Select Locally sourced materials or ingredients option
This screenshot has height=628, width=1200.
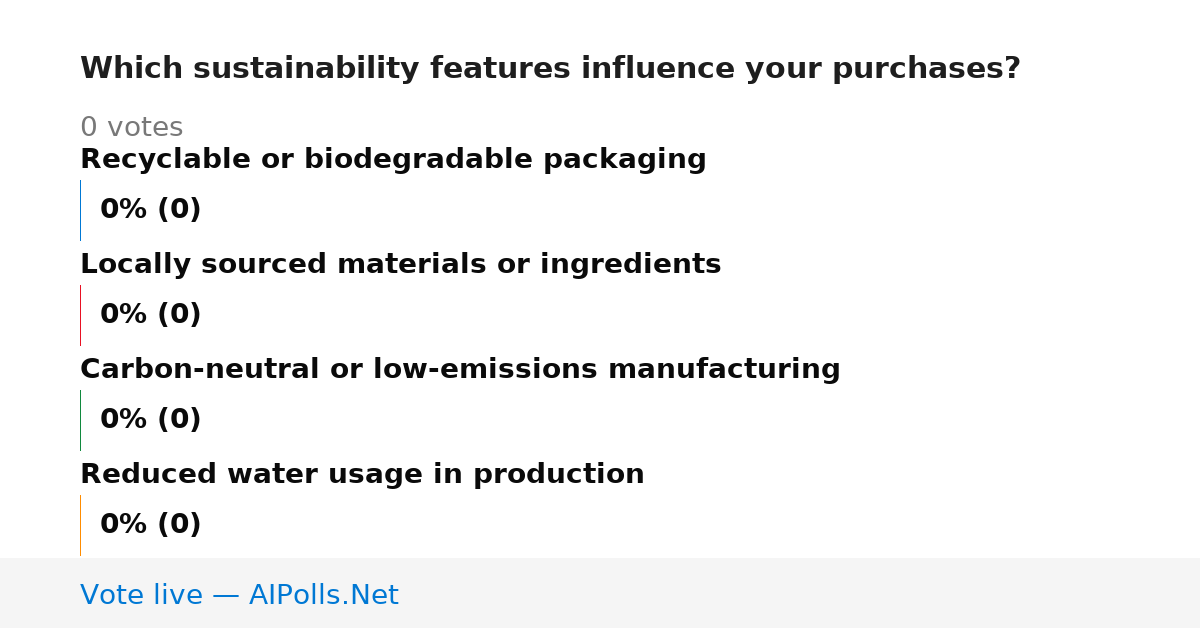pyautogui.click(x=400, y=264)
